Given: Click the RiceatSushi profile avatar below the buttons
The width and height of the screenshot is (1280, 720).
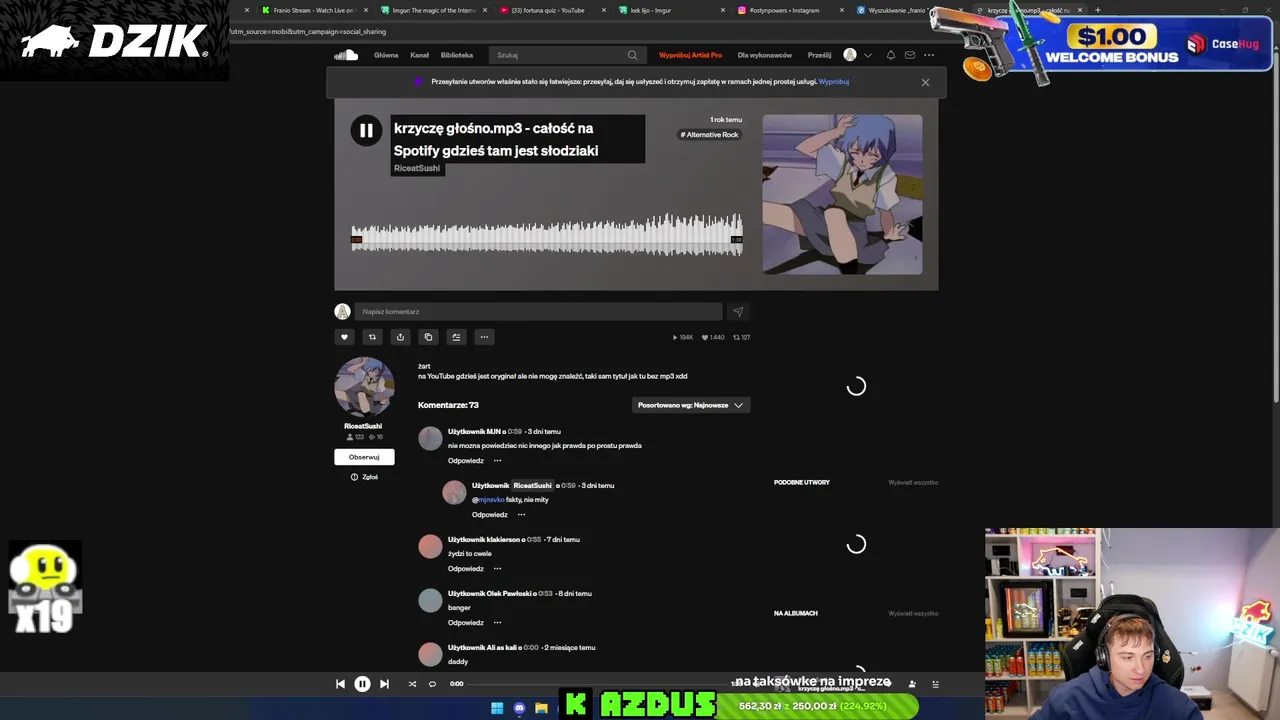Looking at the screenshot, I should [x=364, y=387].
